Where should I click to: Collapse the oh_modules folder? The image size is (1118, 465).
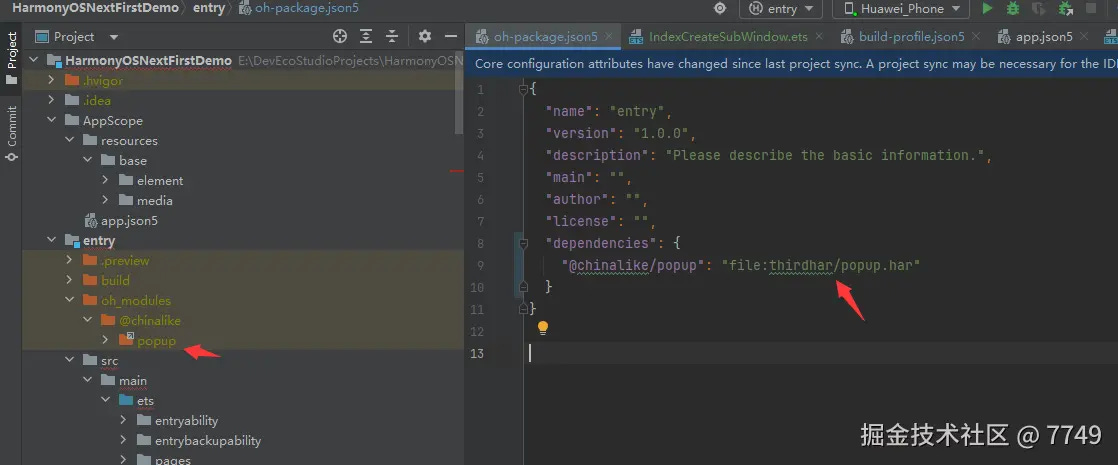coord(69,300)
